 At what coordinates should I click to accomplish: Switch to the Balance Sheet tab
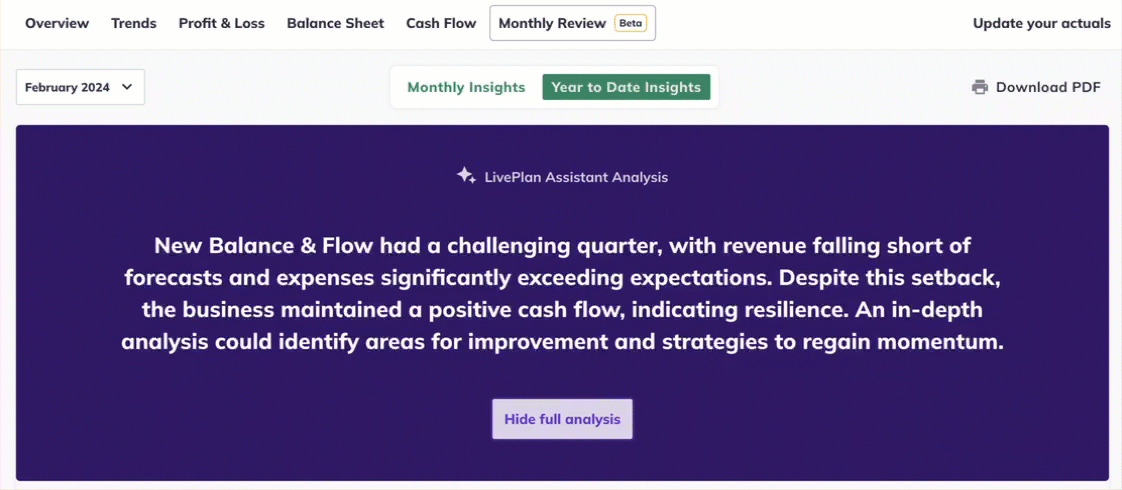335,23
